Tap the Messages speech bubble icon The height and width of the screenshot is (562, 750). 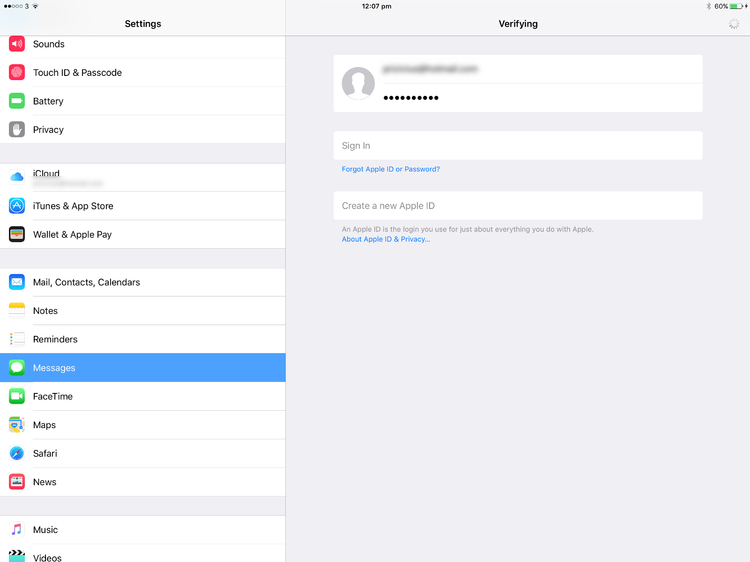point(17,368)
